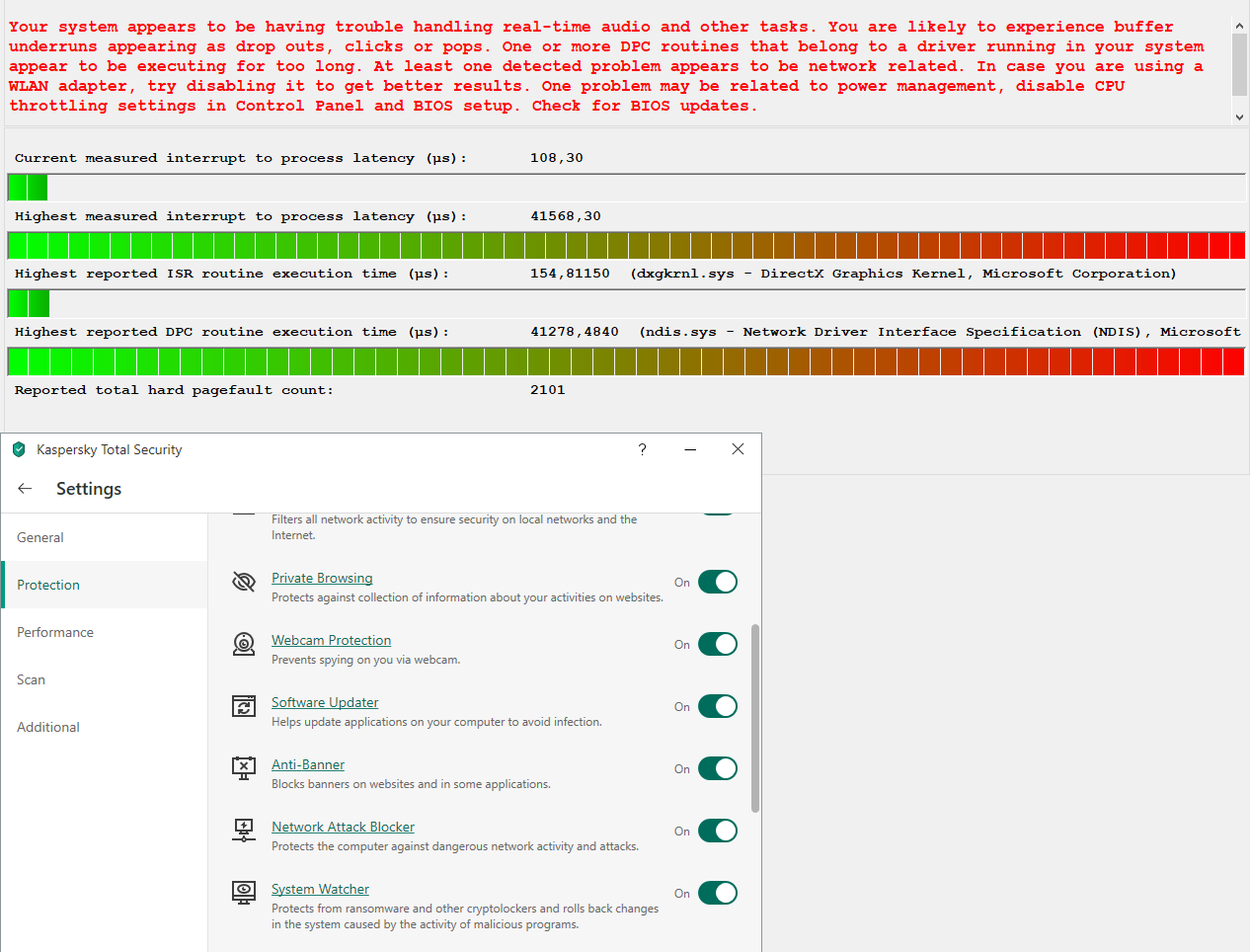This screenshot has width=1250, height=952.
Task: Open the Webcam Protection link
Action: tap(331, 640)
